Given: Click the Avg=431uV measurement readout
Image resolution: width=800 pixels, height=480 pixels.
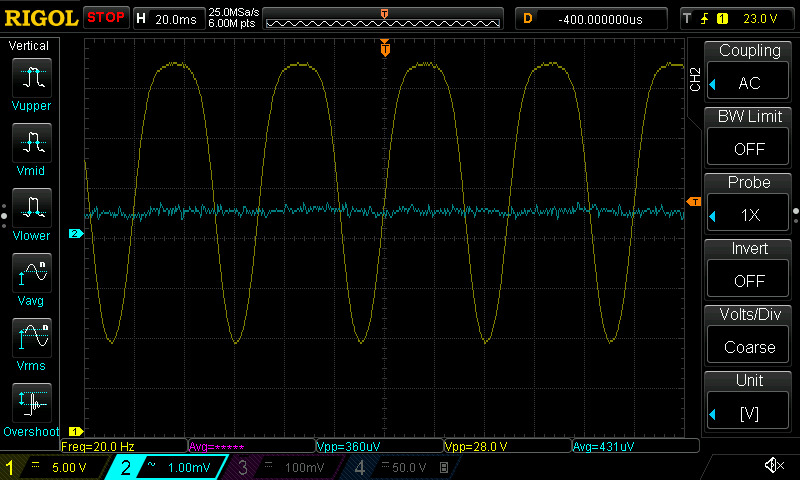Looking at the screenshot, I should (636, 446).
